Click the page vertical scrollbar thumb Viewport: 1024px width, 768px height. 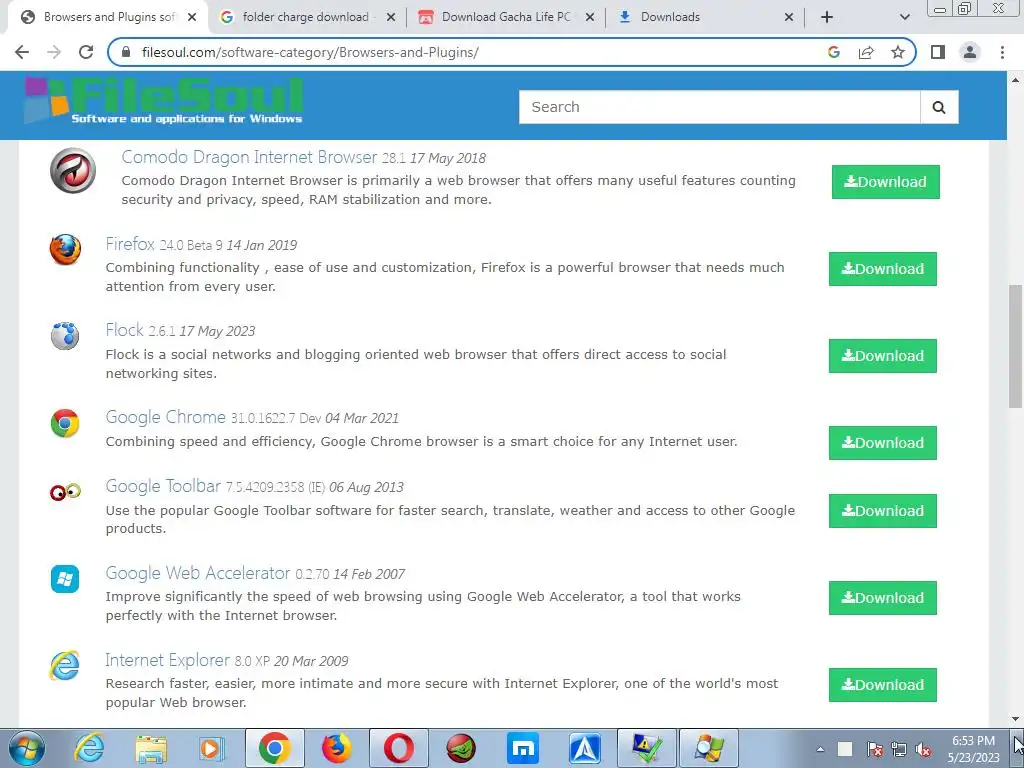[x=1015, y=346]
